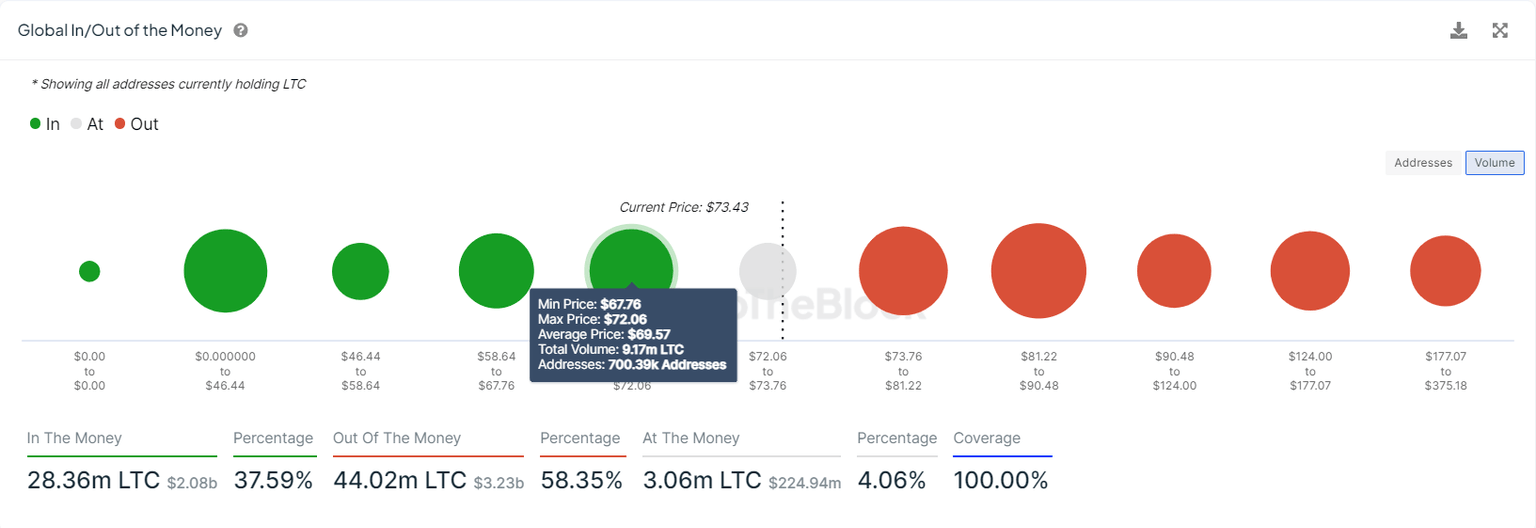Click the largest red bubble $81.22 to $90.48
Image resolution: width=1536 pixels, height=528 pixels.
coord(1039,271)
